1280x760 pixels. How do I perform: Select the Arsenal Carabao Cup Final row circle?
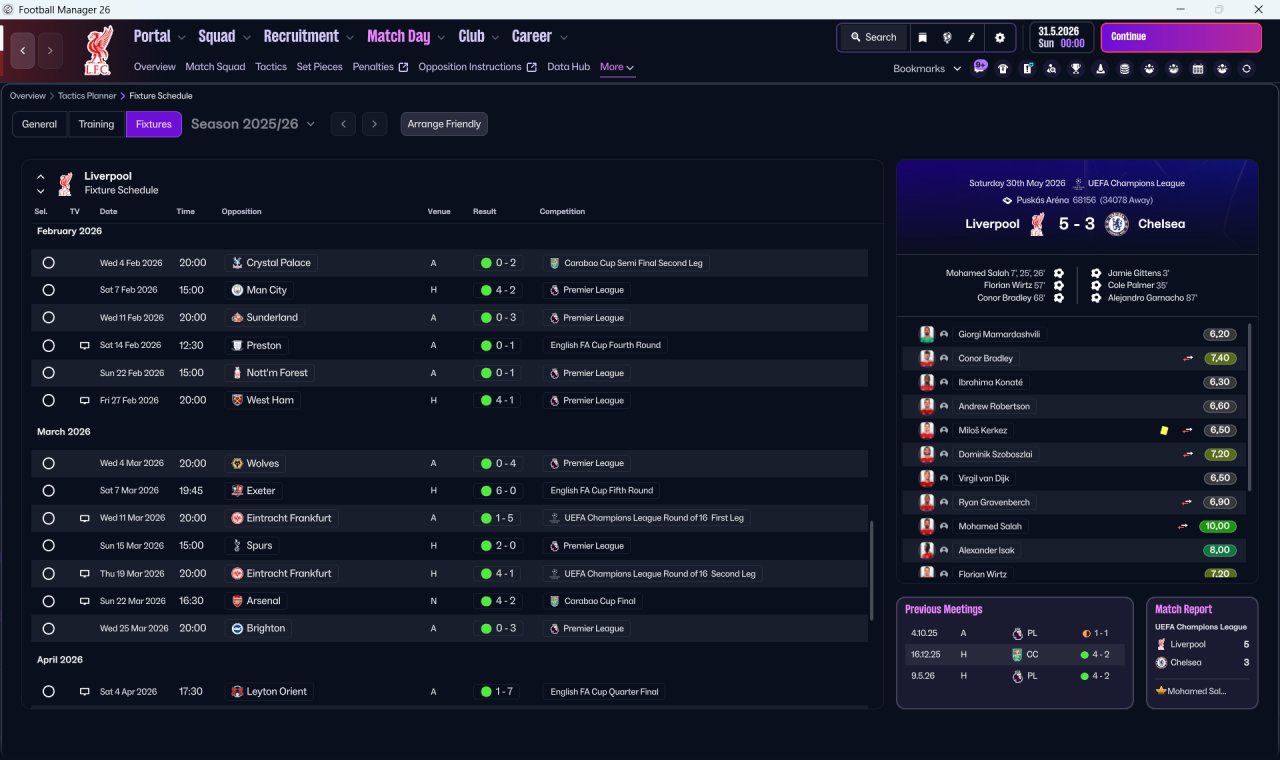[48, 601]
